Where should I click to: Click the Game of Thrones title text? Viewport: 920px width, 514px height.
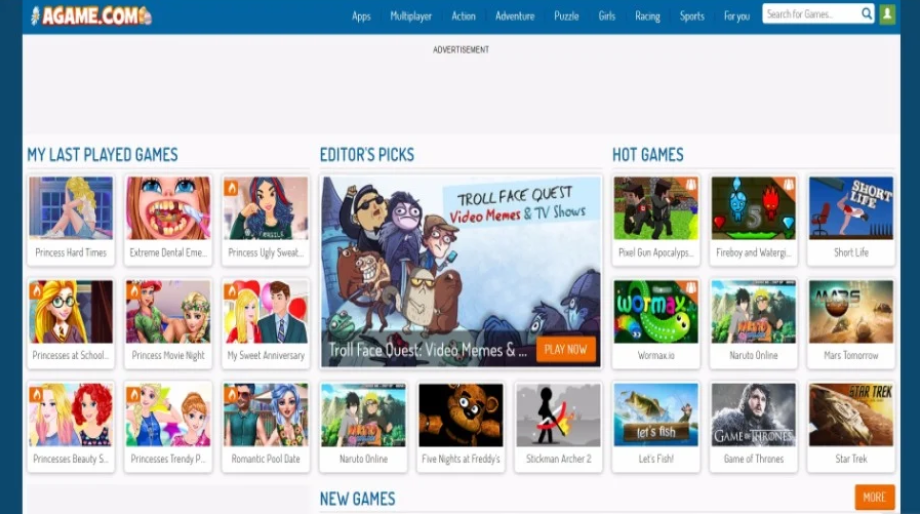753,459
